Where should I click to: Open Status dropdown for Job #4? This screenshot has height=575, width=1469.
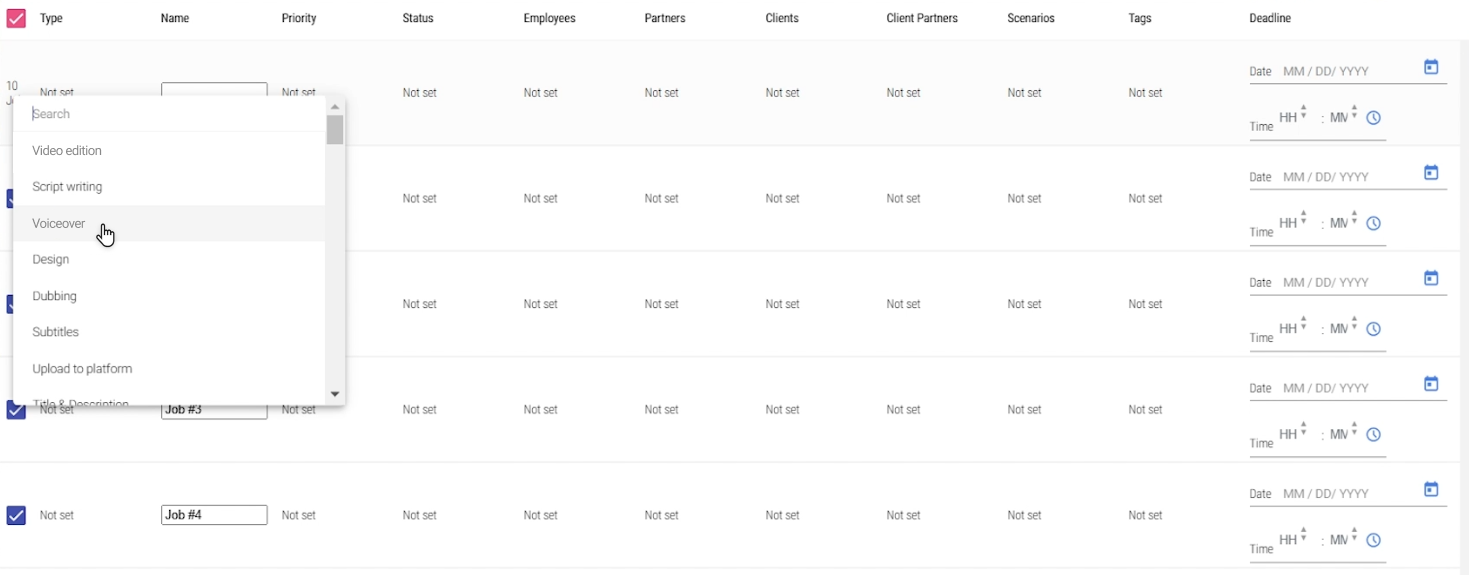pyautogui.click(x=419, y=516)
